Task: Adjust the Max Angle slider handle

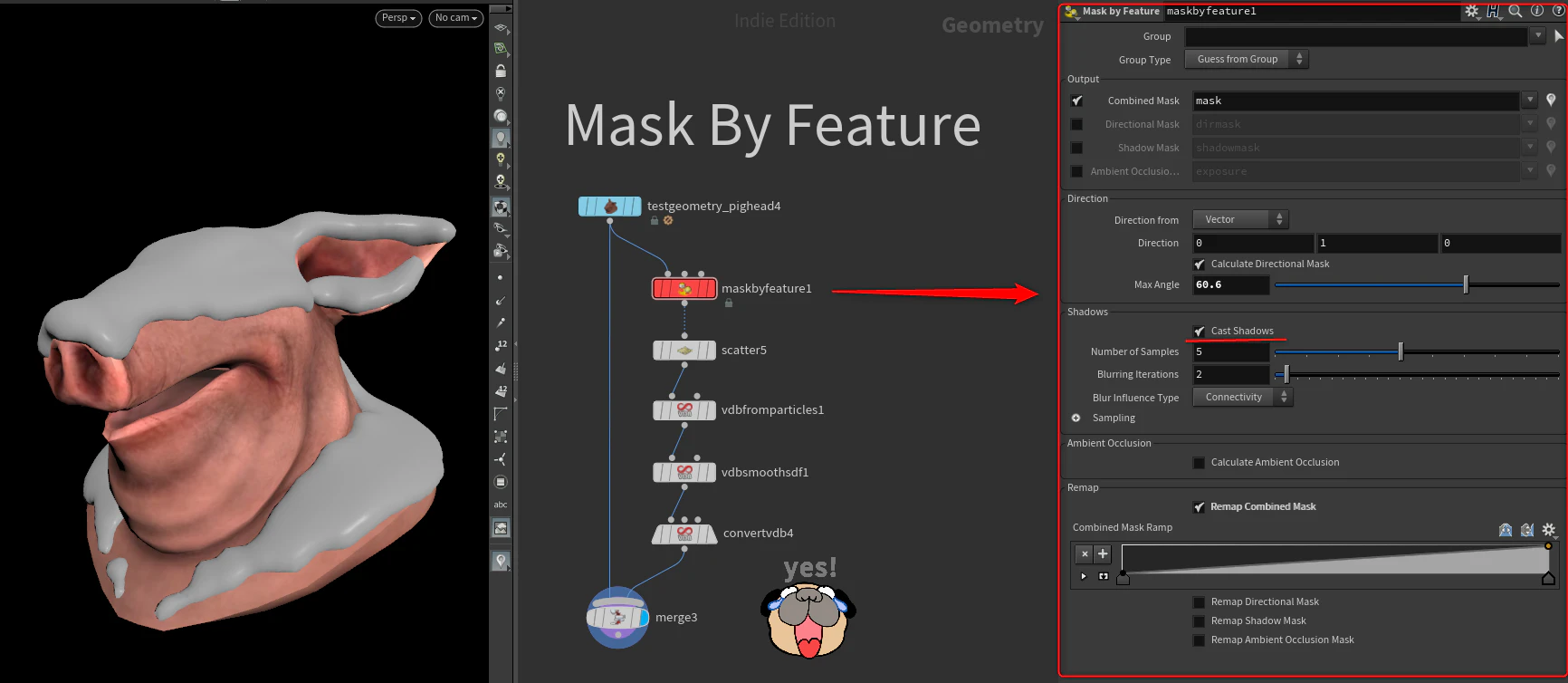Action: tap(1466, 284)
